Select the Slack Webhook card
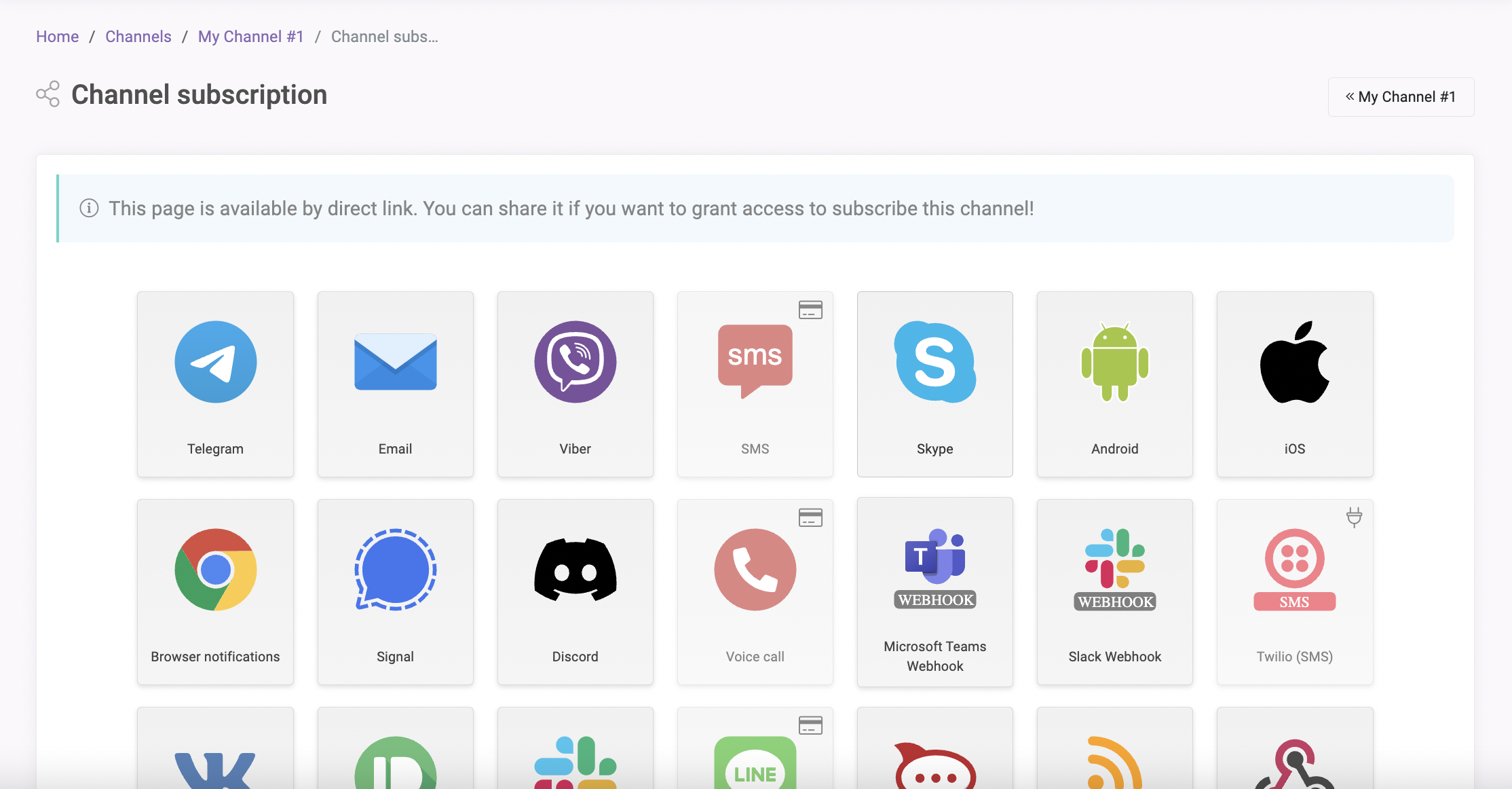 [x=1114, y=592]
